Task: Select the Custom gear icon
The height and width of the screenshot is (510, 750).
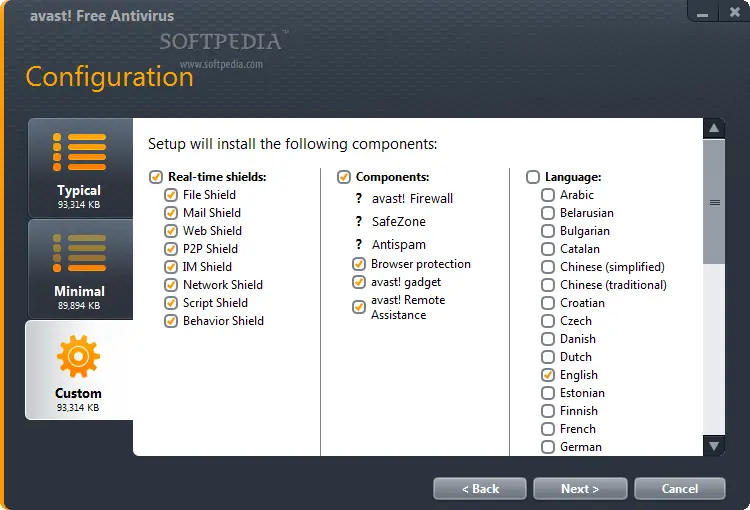Action: (x=79, y=357)
